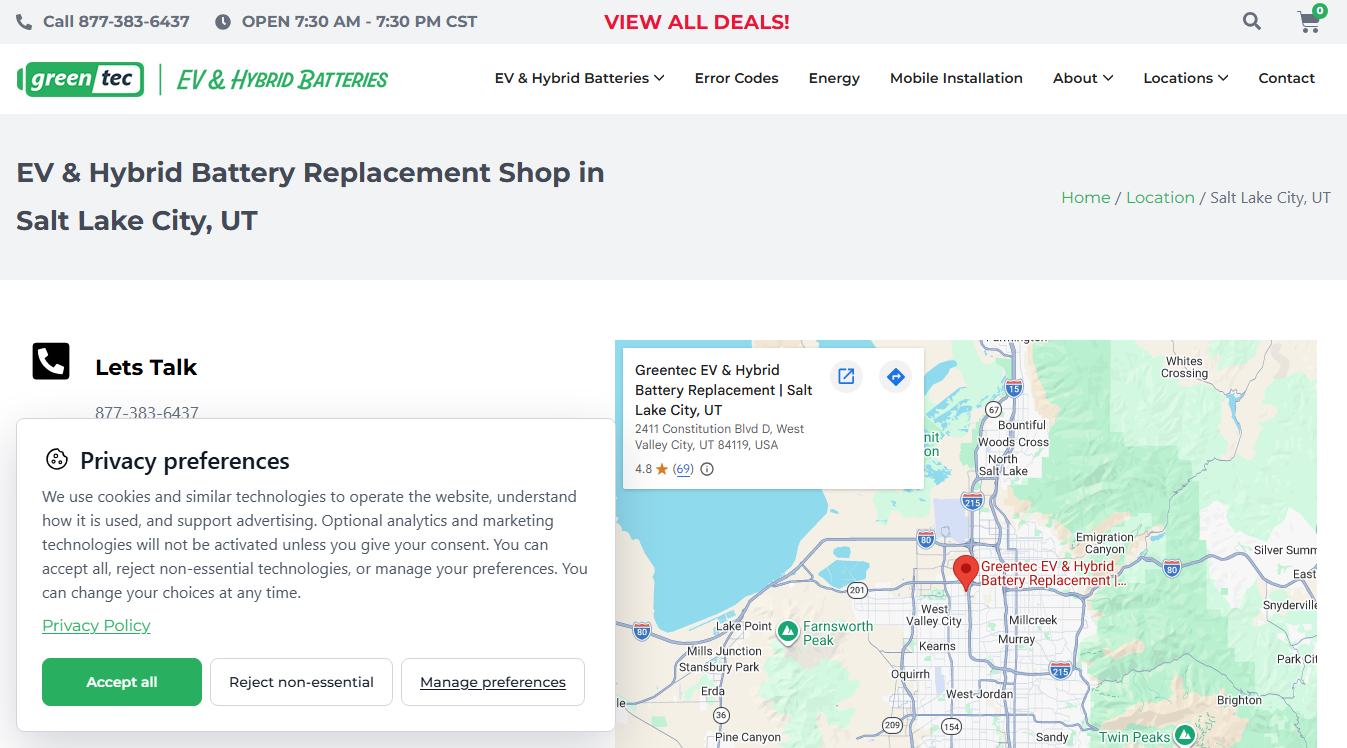Click the orange rating star

(662, 469)
